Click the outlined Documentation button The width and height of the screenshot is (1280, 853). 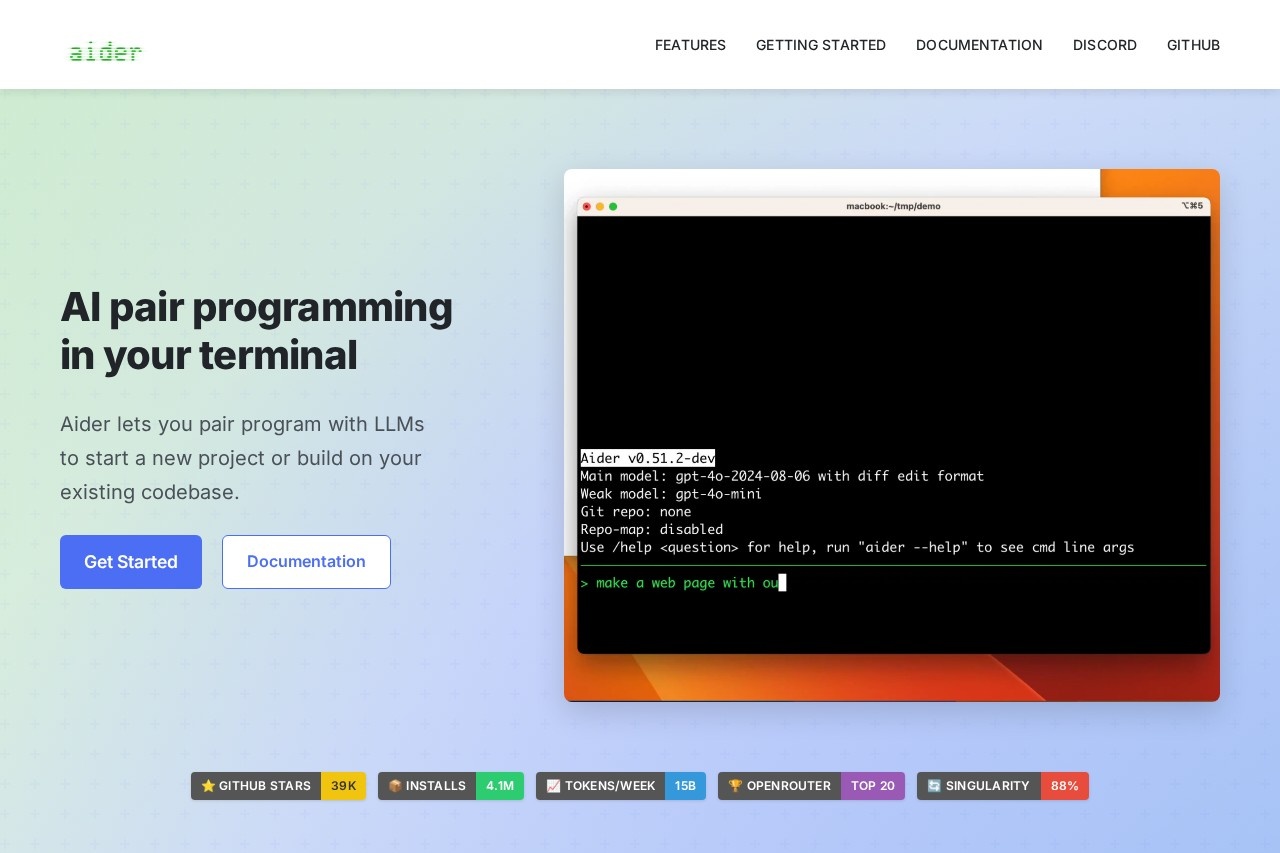(306, 562)
